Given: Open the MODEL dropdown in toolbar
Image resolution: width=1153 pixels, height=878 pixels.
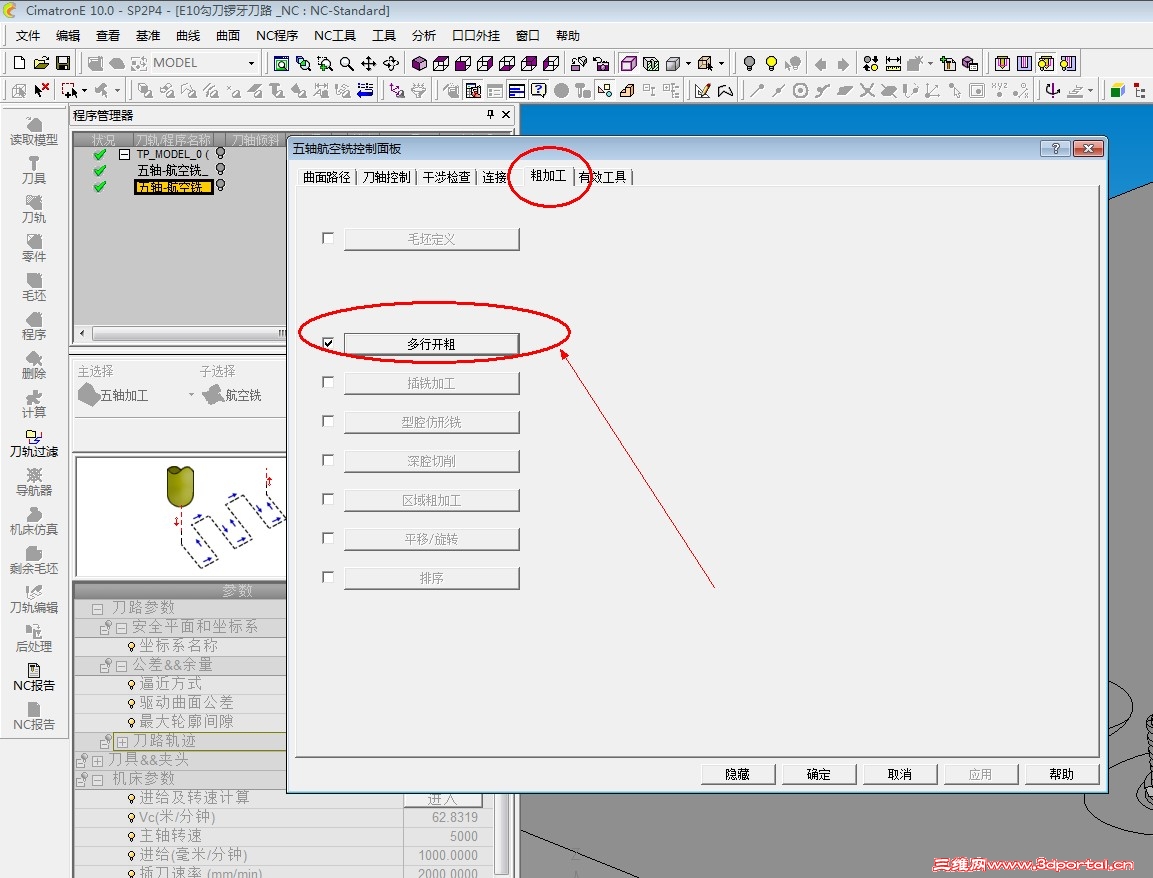Looking at the screenshot, I should [251, 64].
